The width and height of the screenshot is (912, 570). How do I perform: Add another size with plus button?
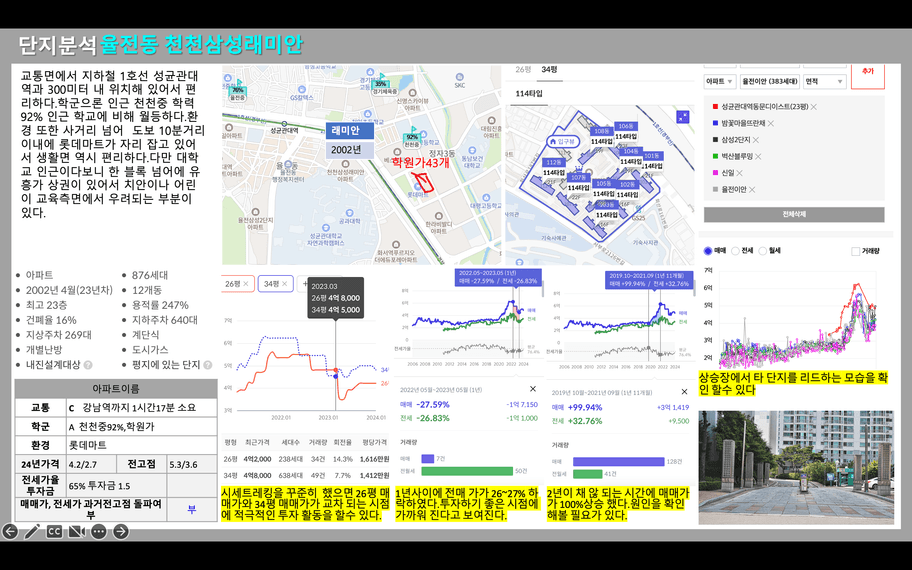point(303,284)
